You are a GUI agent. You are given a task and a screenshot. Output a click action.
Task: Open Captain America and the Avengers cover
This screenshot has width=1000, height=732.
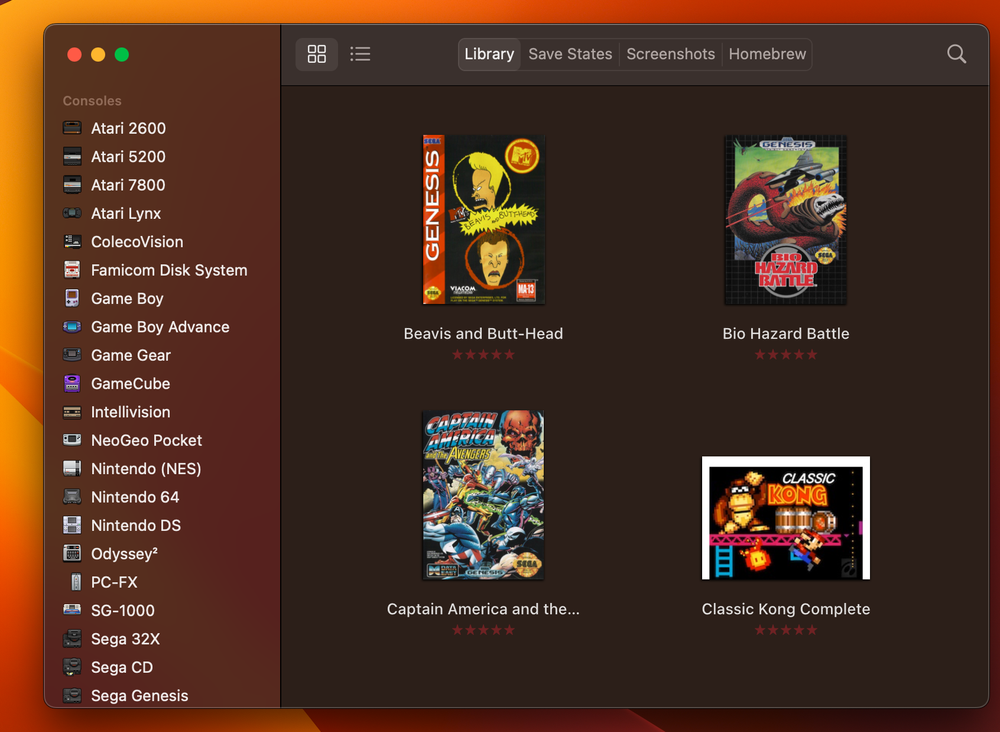point(483,495)
